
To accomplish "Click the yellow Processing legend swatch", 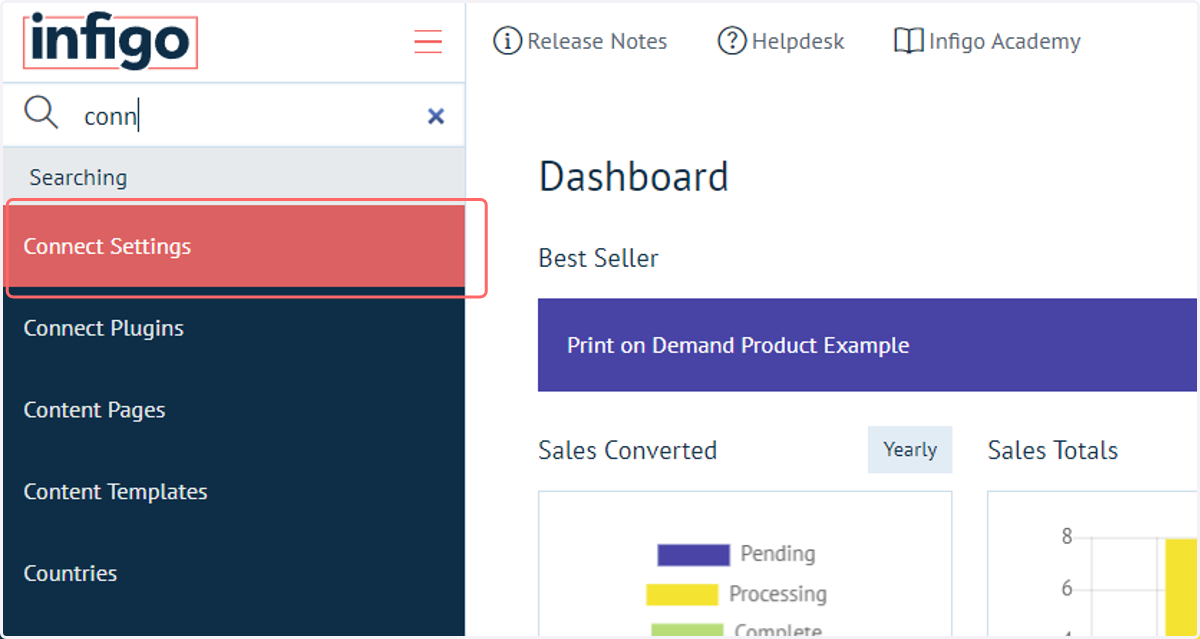I will click(682, 594).
